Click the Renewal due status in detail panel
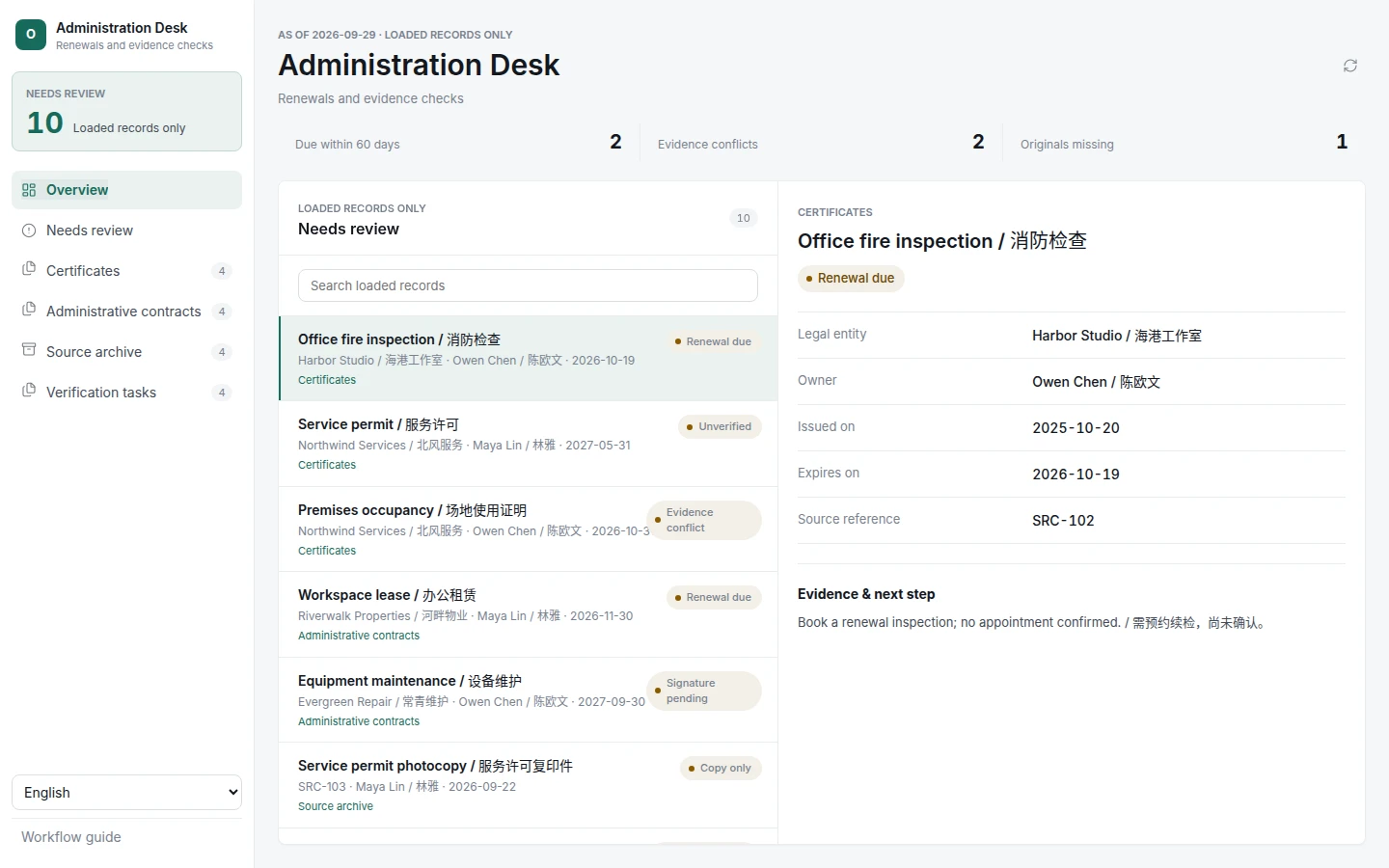Image resolution: width=1389 pixels, height=868 pixels. click(x=851, y=278)
